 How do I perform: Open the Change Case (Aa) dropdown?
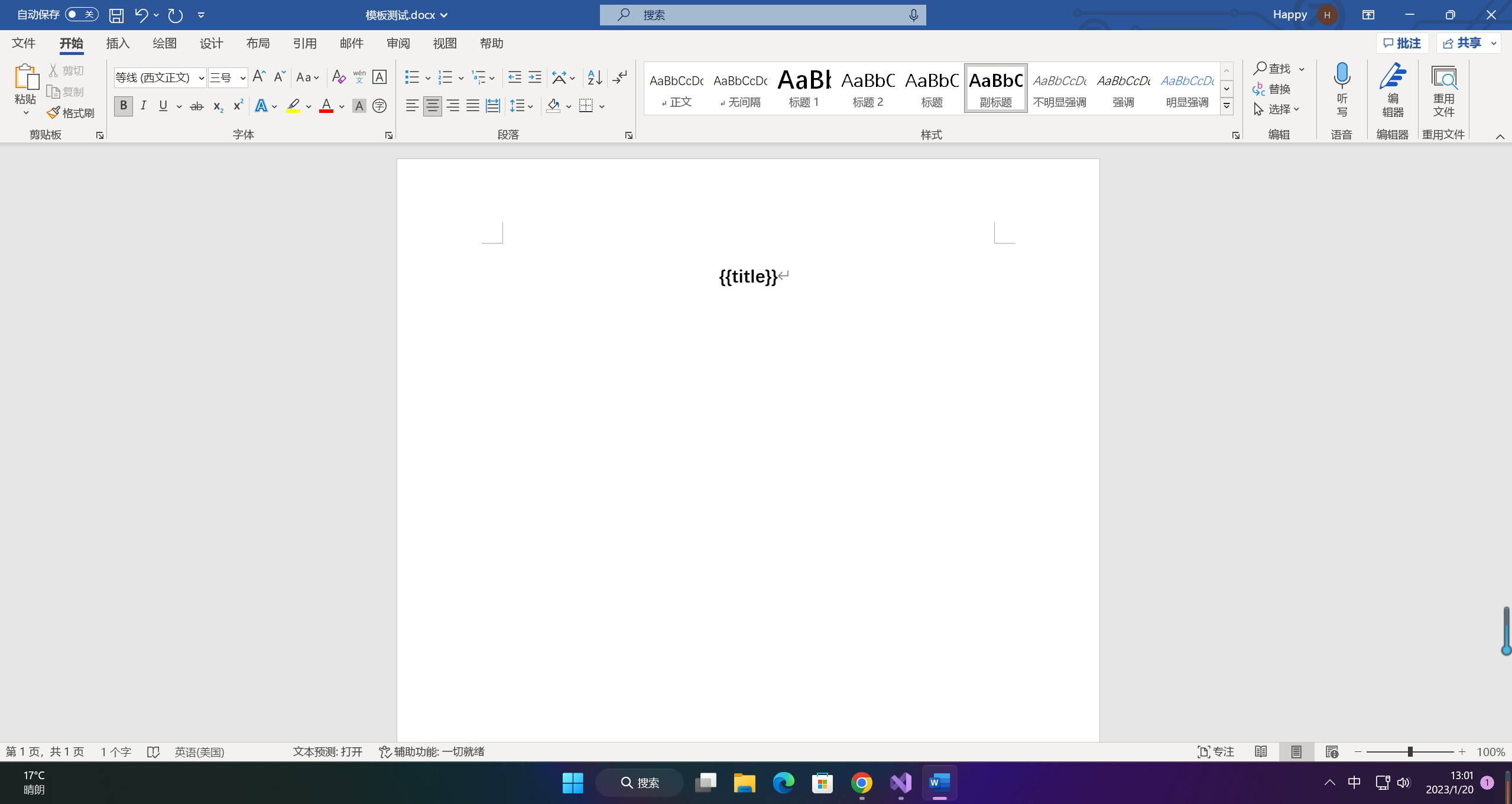pos(307,77)
